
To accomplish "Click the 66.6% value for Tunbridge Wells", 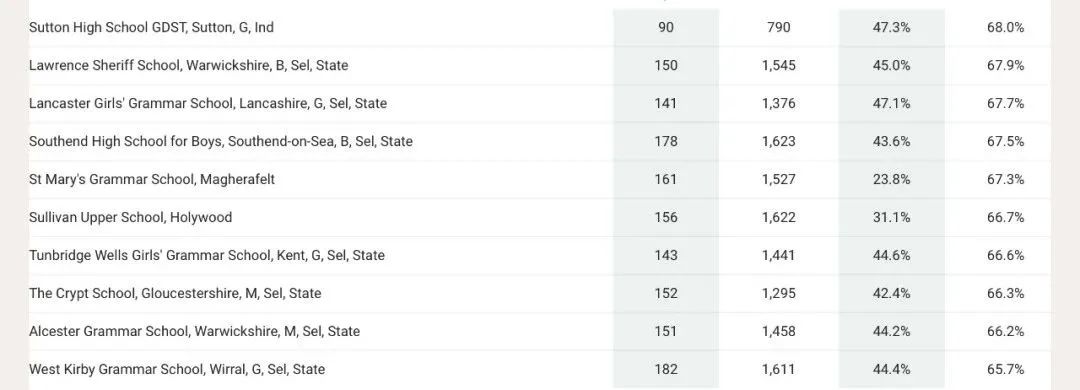I will [1006, 255].
